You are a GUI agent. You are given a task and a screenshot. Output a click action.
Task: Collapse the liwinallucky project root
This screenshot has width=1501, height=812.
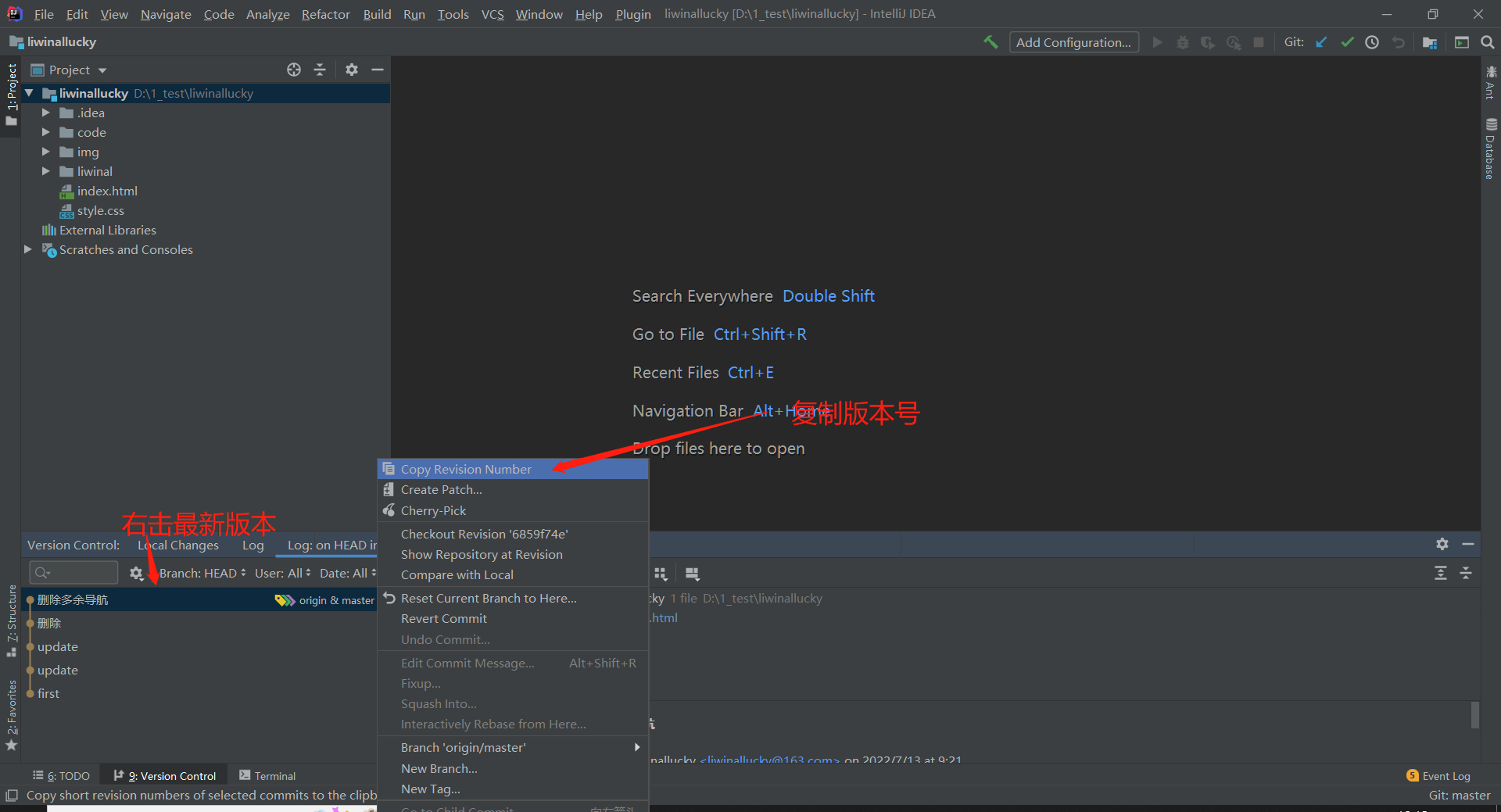[x=29, y=93]
